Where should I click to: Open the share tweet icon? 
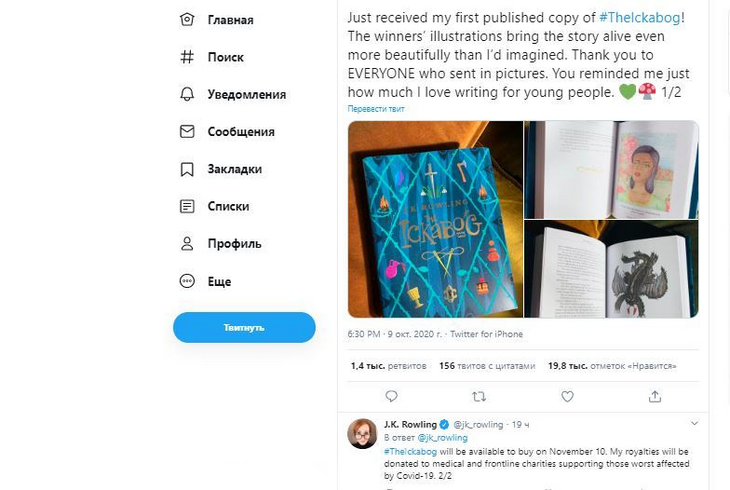coord(655,397)
